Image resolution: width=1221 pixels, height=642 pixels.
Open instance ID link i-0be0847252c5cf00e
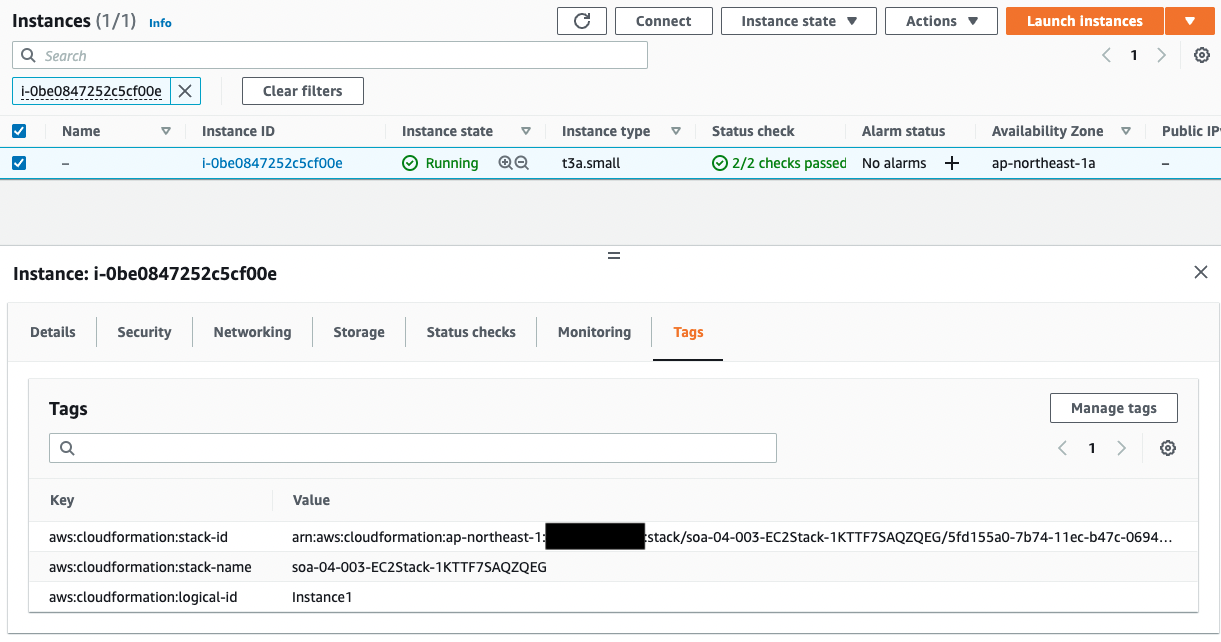[272, 163]
